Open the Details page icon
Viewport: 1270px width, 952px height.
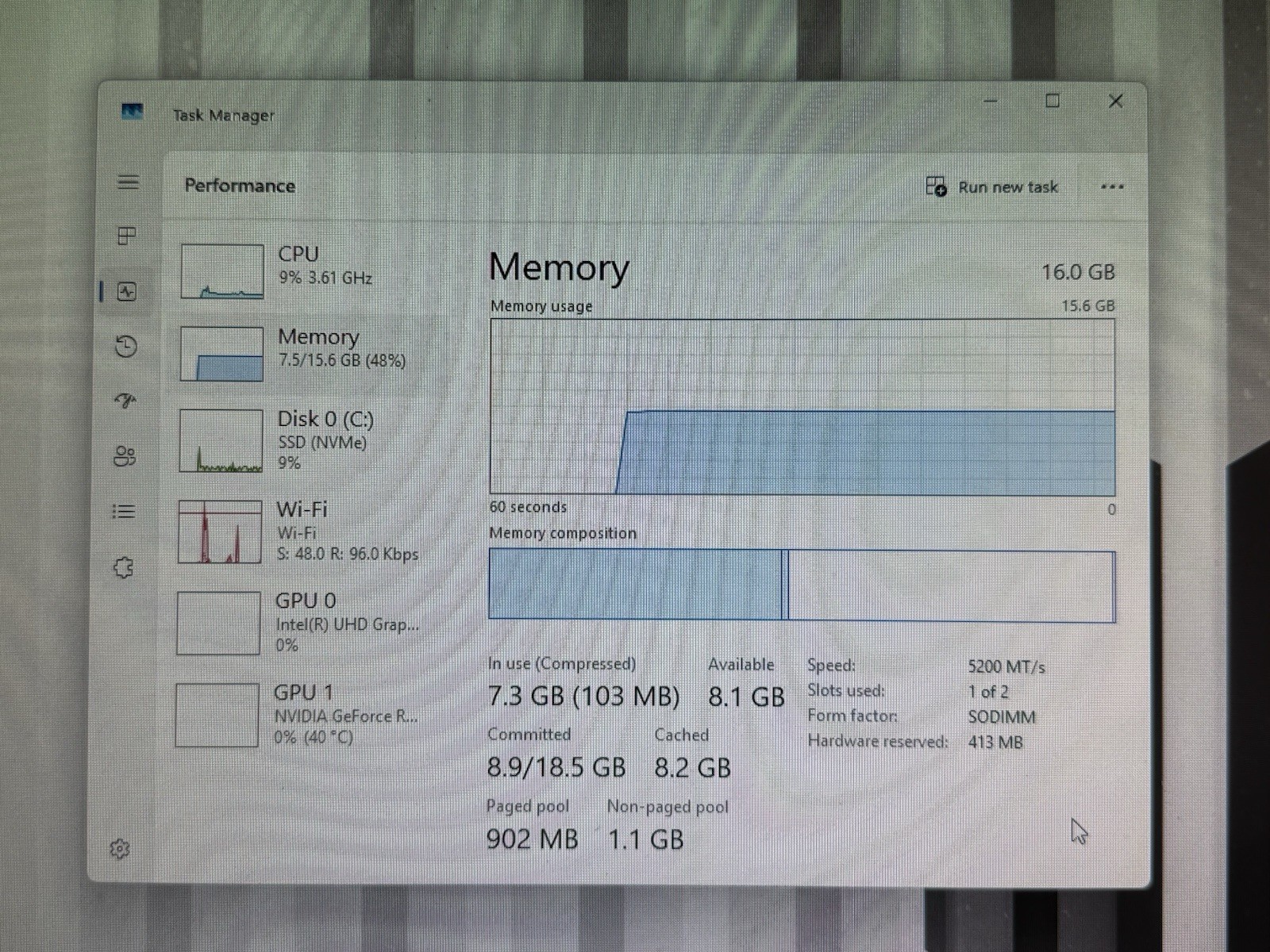[124, 512]
